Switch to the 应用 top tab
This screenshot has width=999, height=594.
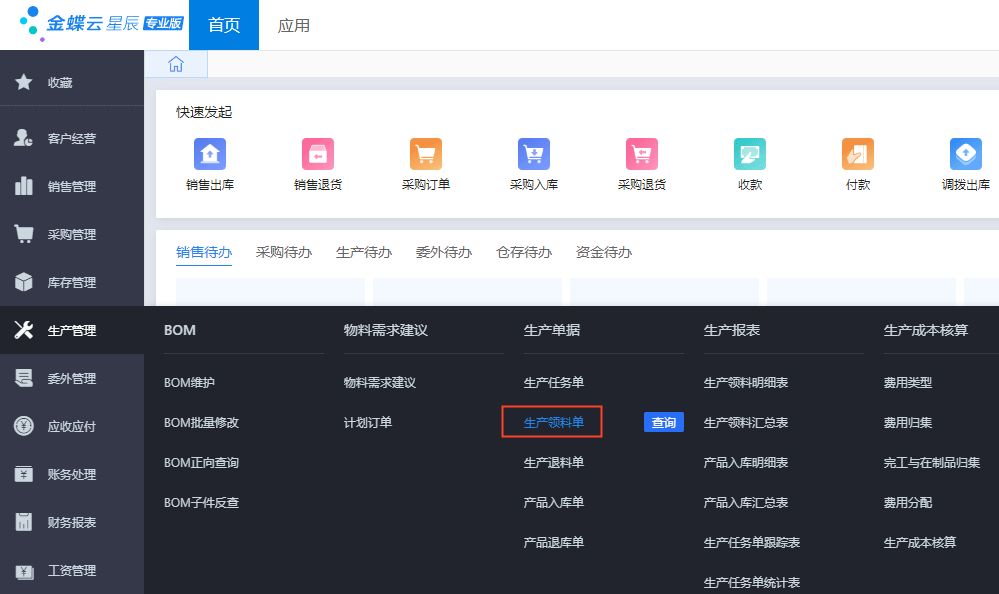294,25
